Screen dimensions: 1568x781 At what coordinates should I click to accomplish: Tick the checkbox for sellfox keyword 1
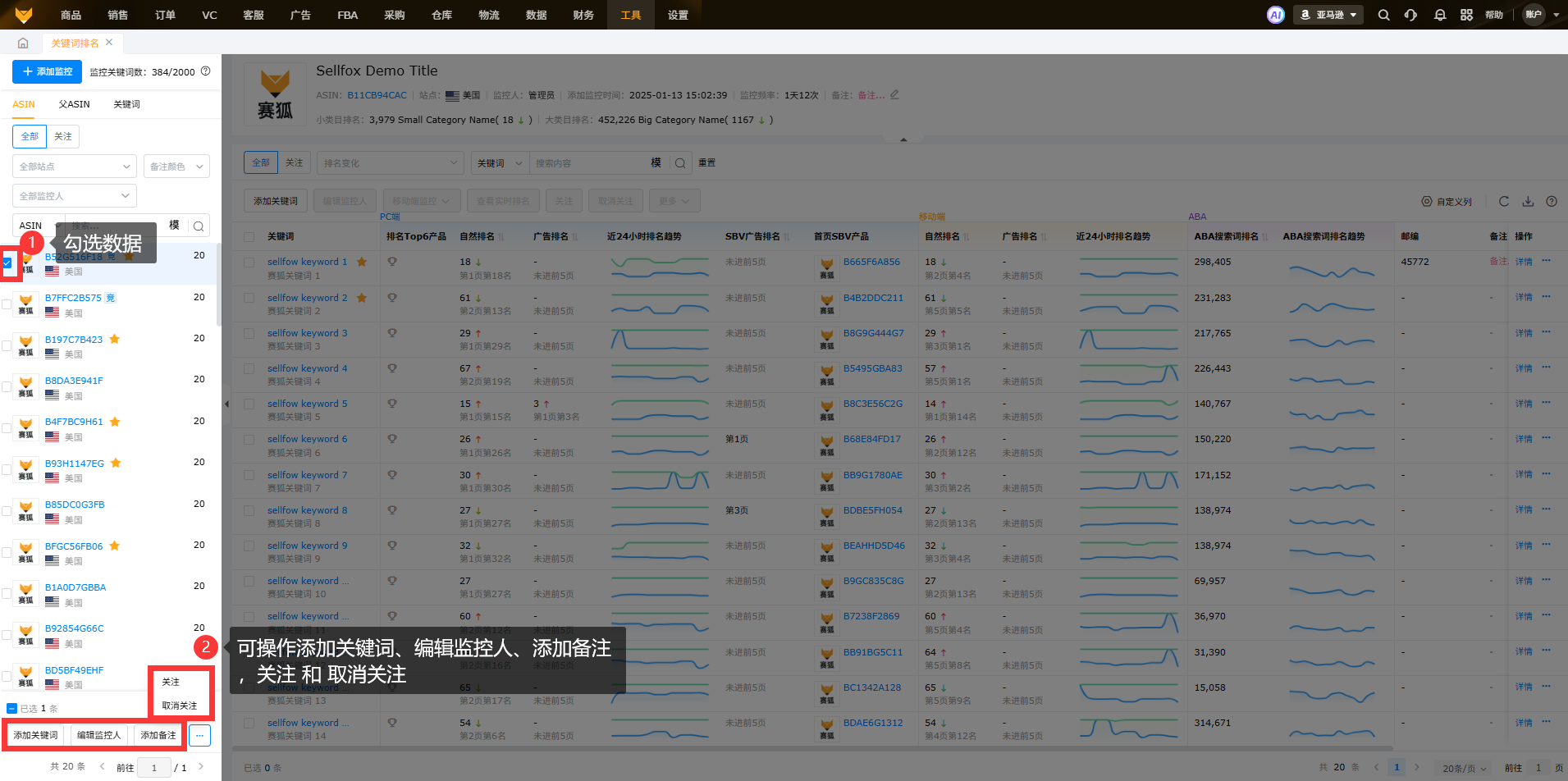249,263
